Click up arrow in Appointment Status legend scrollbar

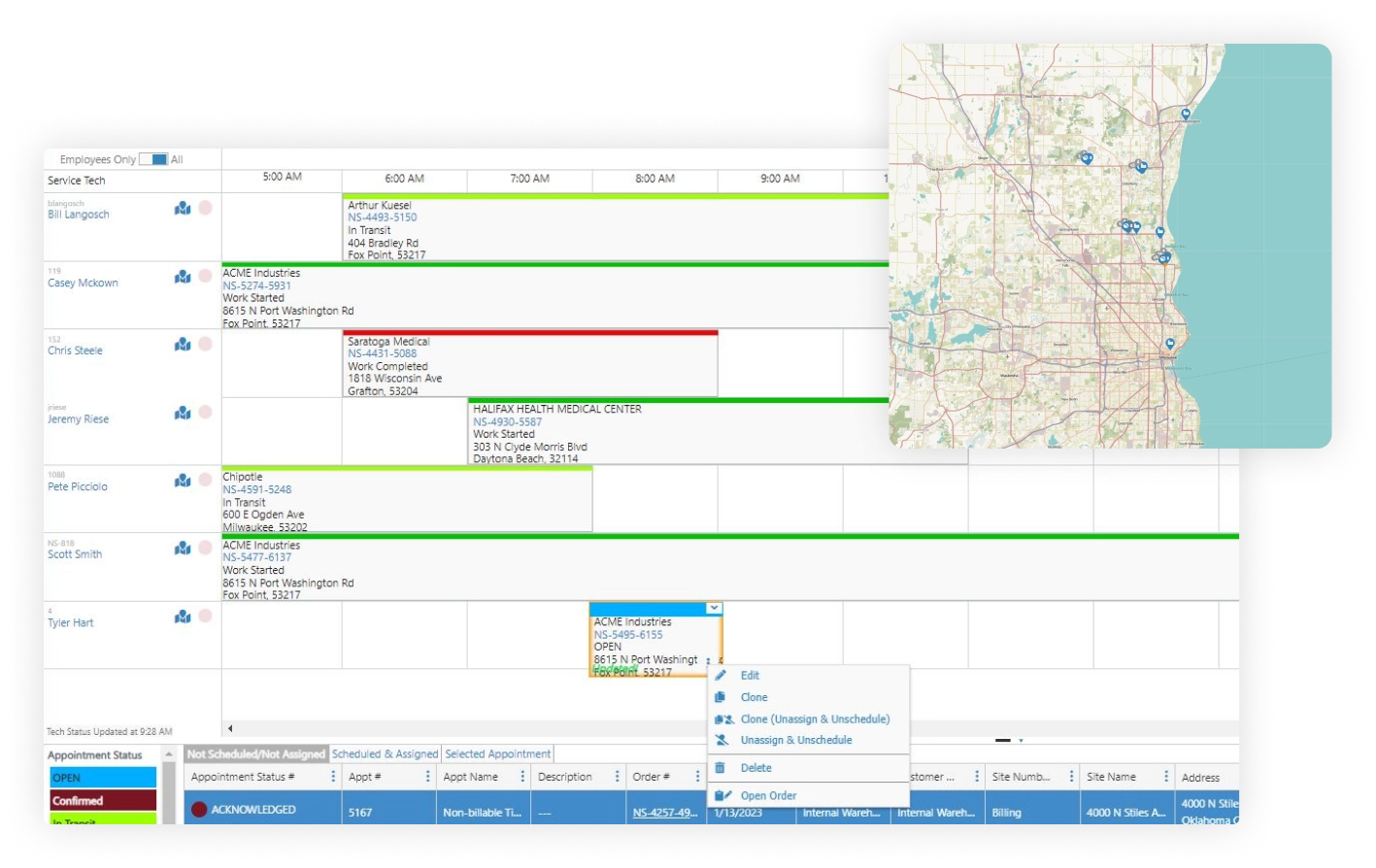click(x=169, y=754)
